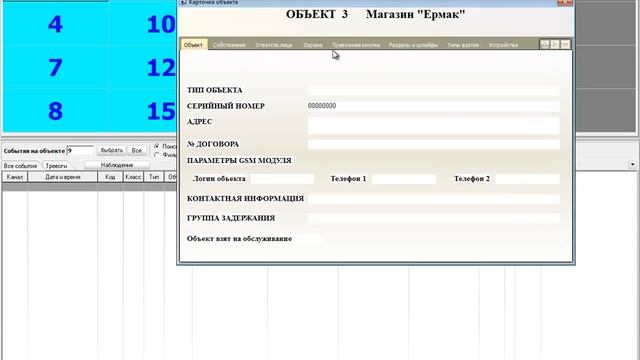Click the Логин объекта field
This screenshot has width=640, height=360.
click(x=282, y=179)
